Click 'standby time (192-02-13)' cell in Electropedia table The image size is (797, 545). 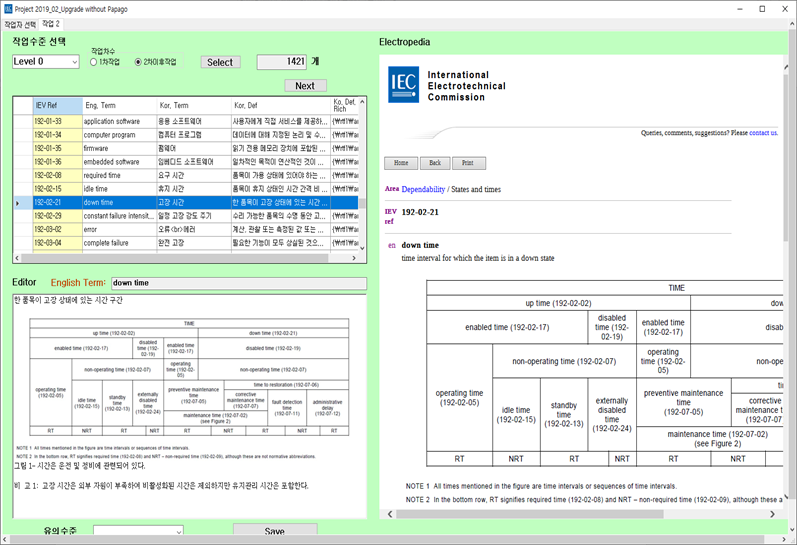[x=564, y=414]
